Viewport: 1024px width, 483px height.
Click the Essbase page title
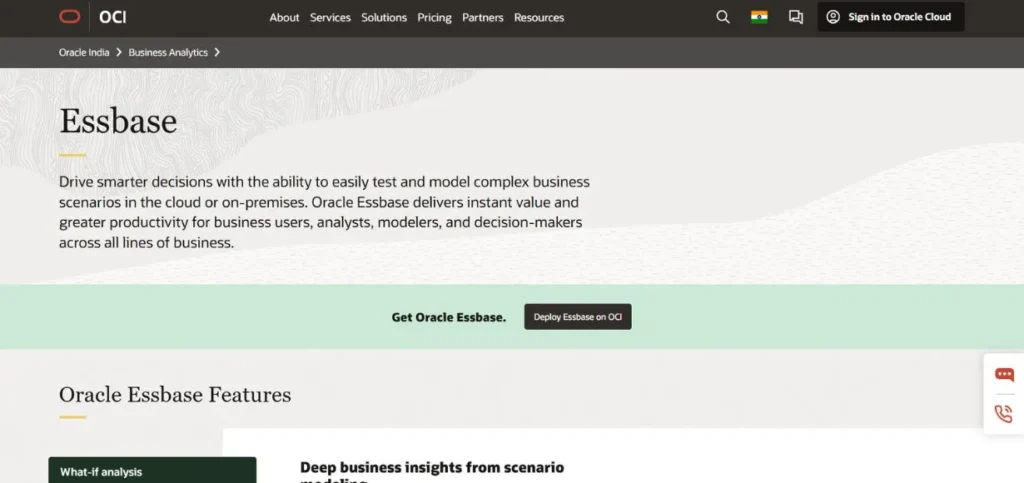(x=118, y=121)
